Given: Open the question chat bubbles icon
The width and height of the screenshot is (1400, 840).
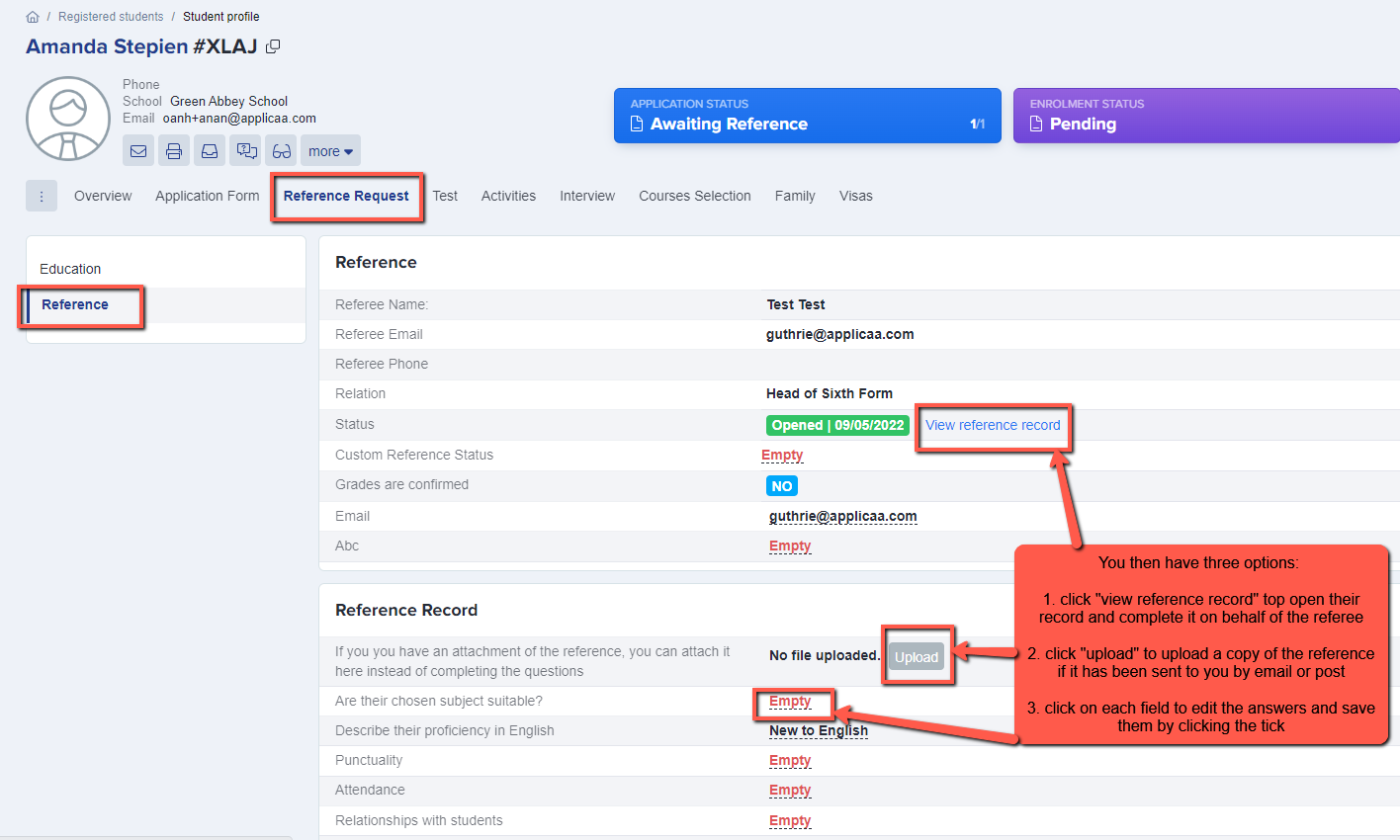Looking at the screenshot, I should [245, 151].
